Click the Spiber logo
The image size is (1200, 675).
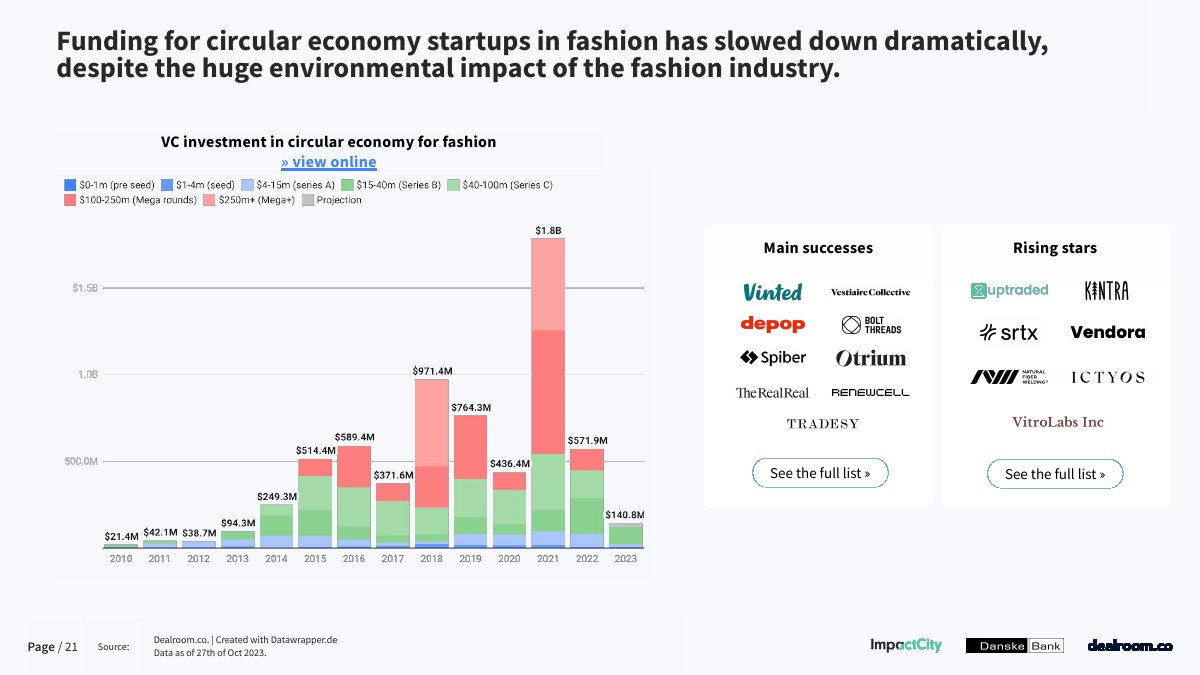point(772,357)
